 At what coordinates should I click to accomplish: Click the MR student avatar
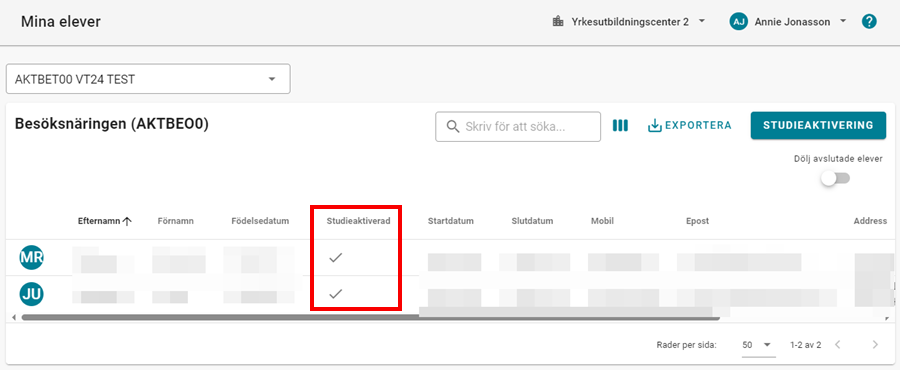coord(32,257)
